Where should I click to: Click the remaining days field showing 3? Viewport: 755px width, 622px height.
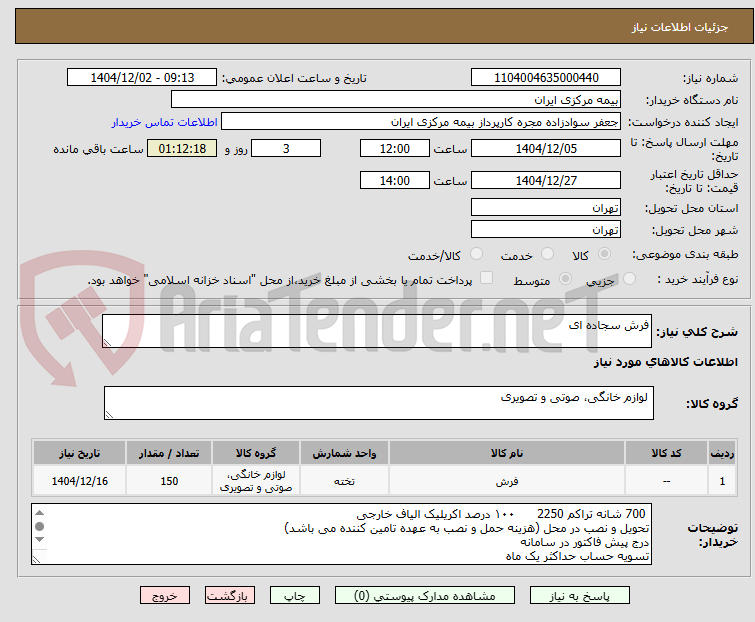(x=286, y=148)
